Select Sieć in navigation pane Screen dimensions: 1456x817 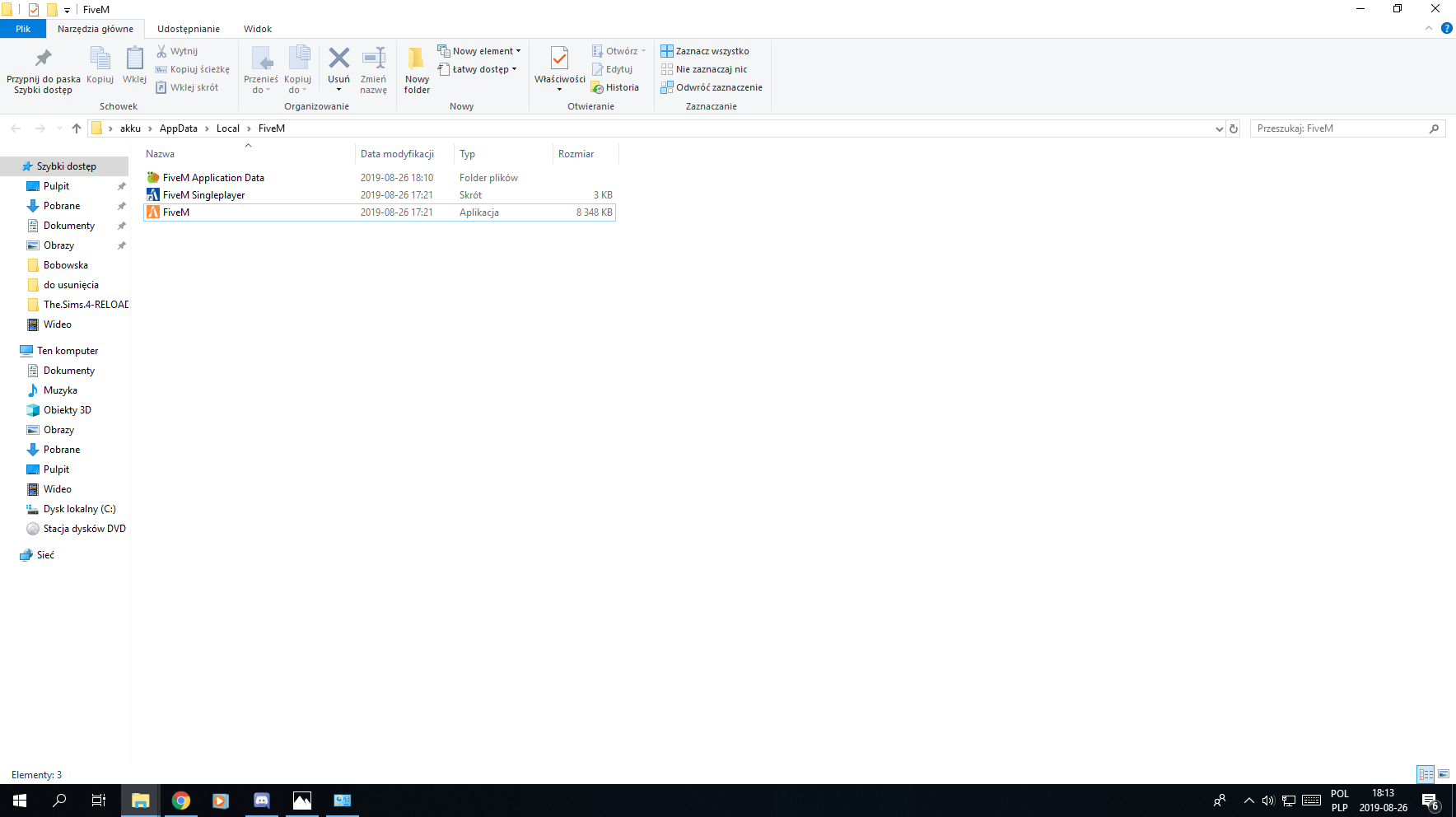tap(45, 555)
